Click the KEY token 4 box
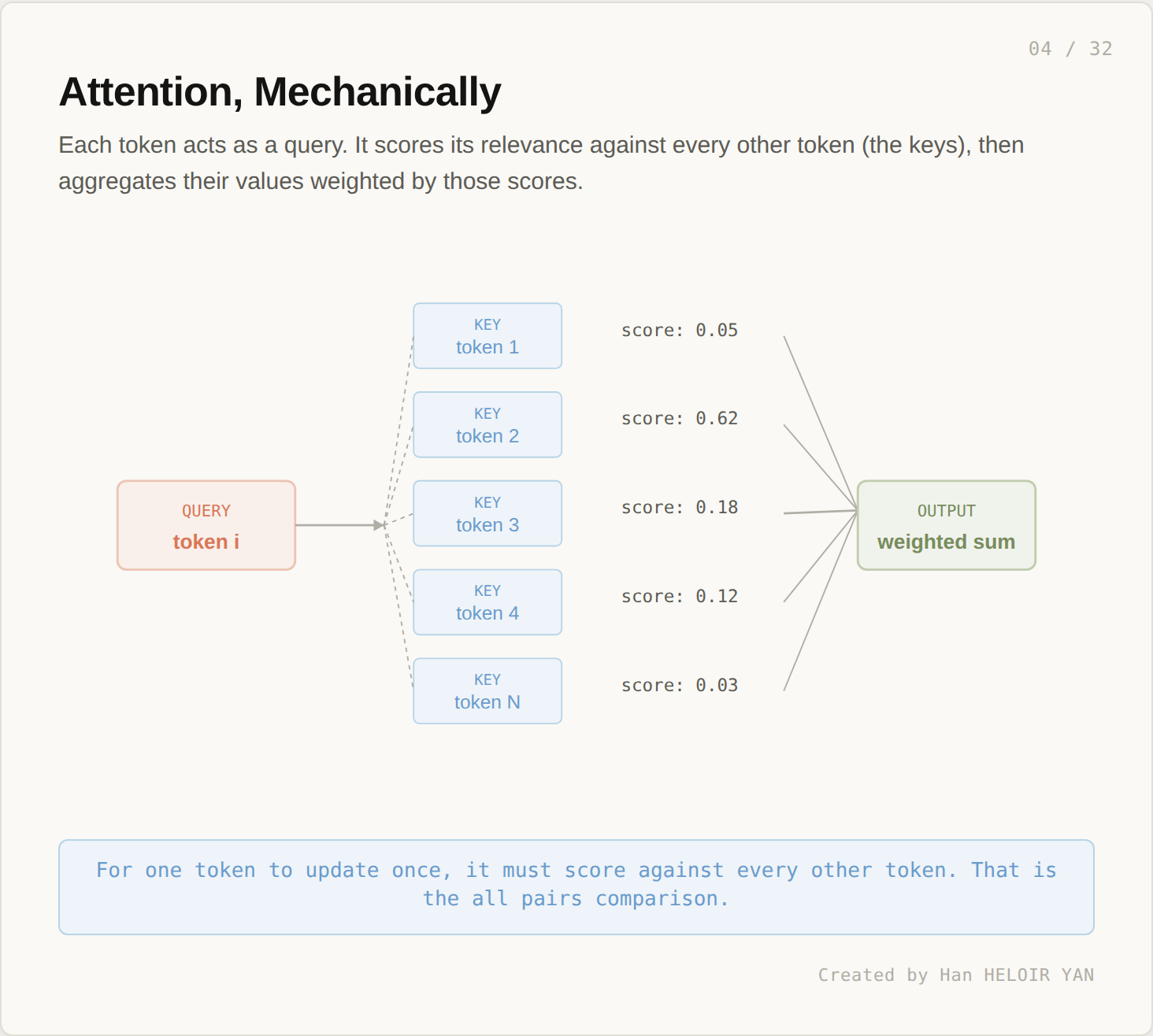The image size is (1153, 1036). tap(488, 602)
